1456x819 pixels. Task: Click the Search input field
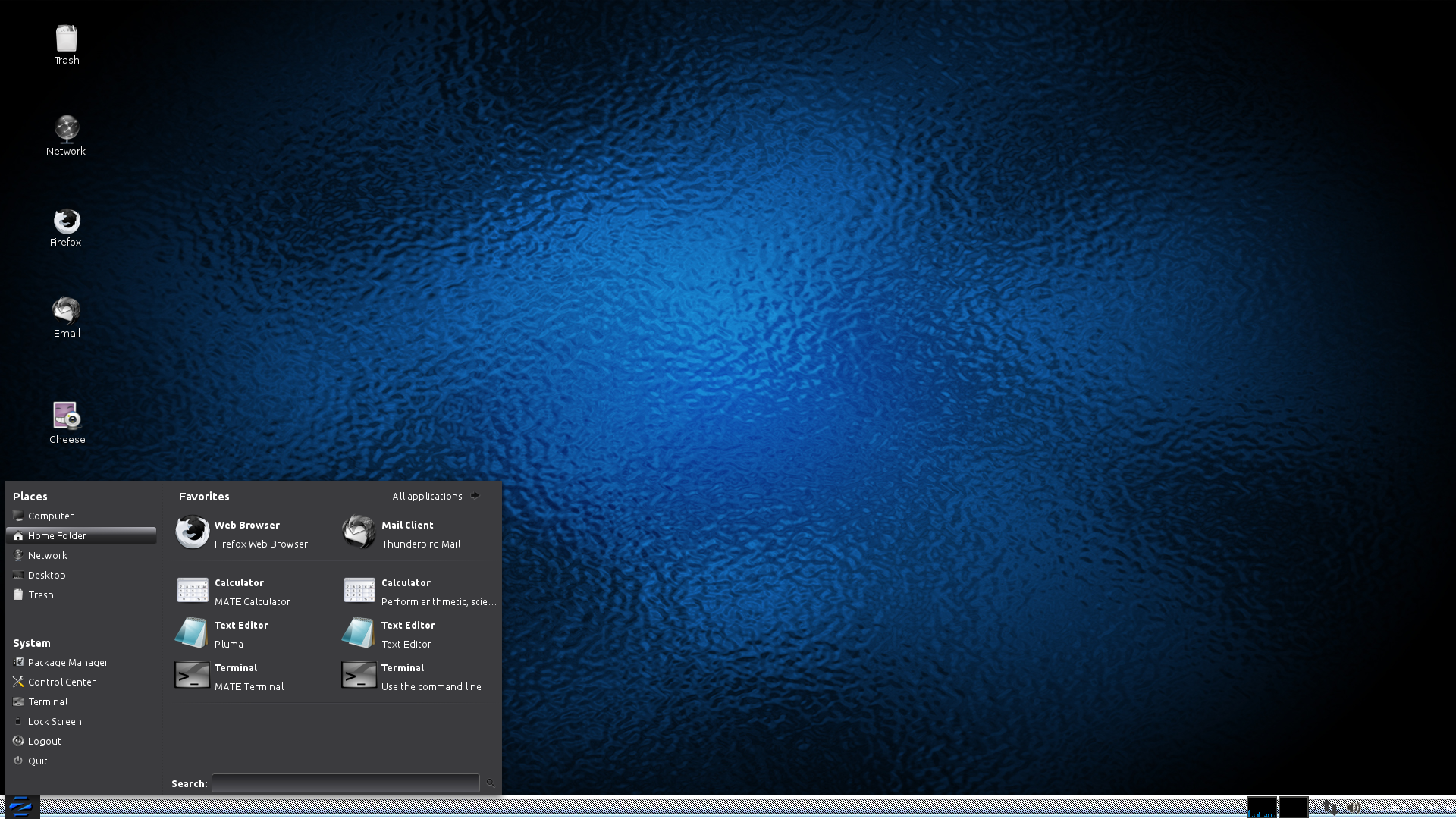346,783
